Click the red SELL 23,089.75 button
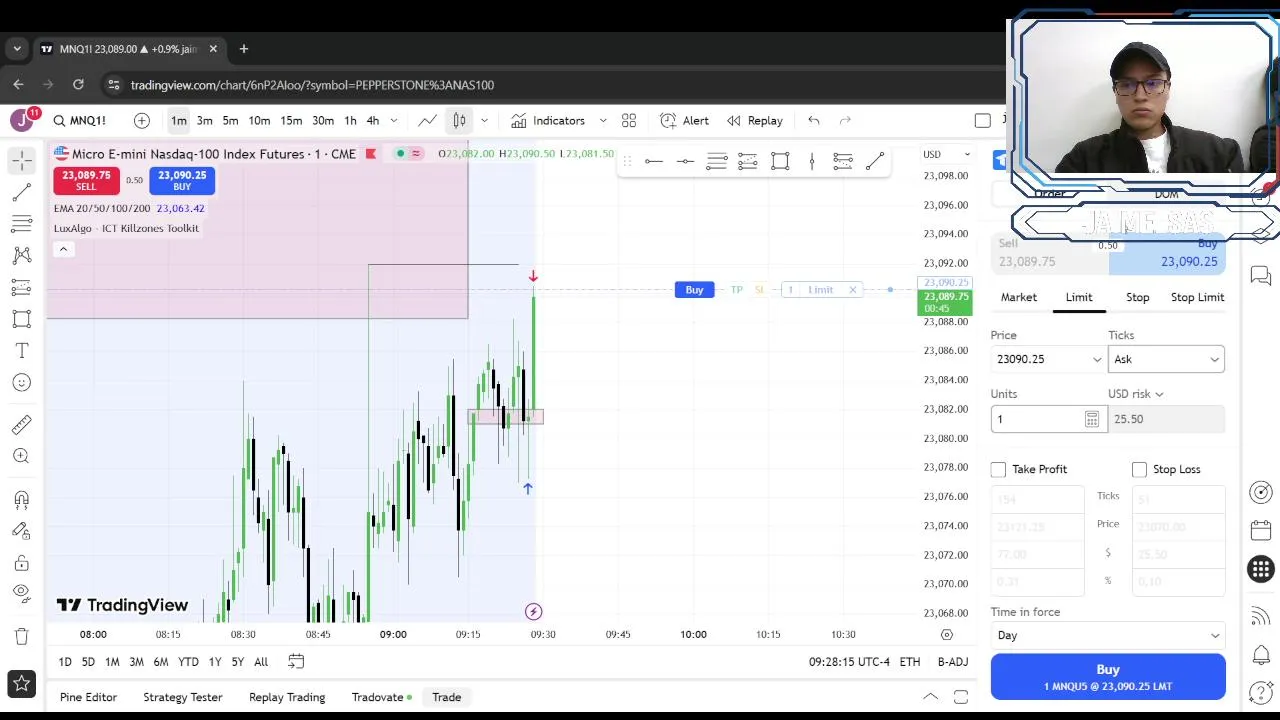 pyautogui.click(x=86, y=180)
